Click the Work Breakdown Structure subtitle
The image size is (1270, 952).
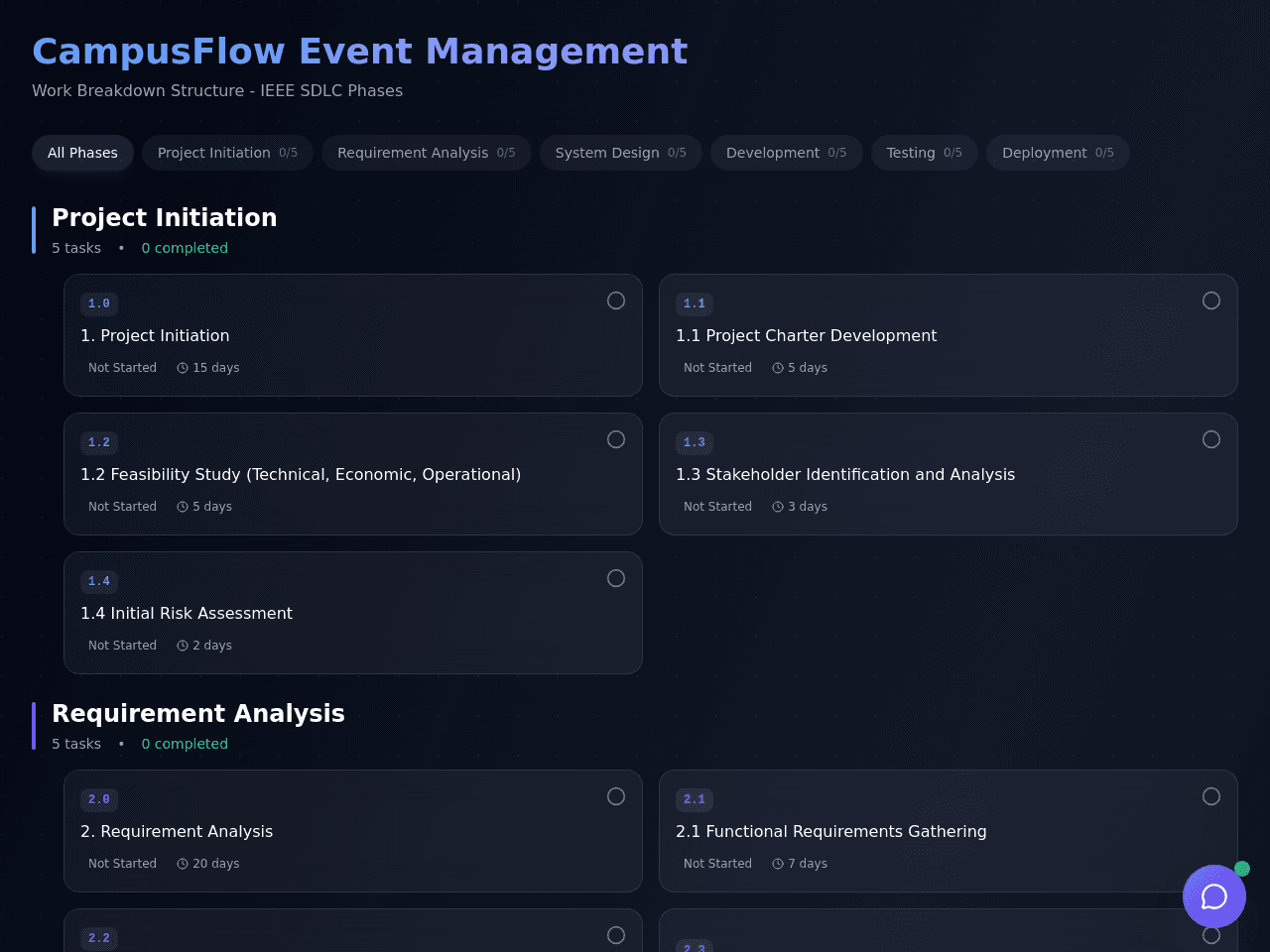point(217,90)
